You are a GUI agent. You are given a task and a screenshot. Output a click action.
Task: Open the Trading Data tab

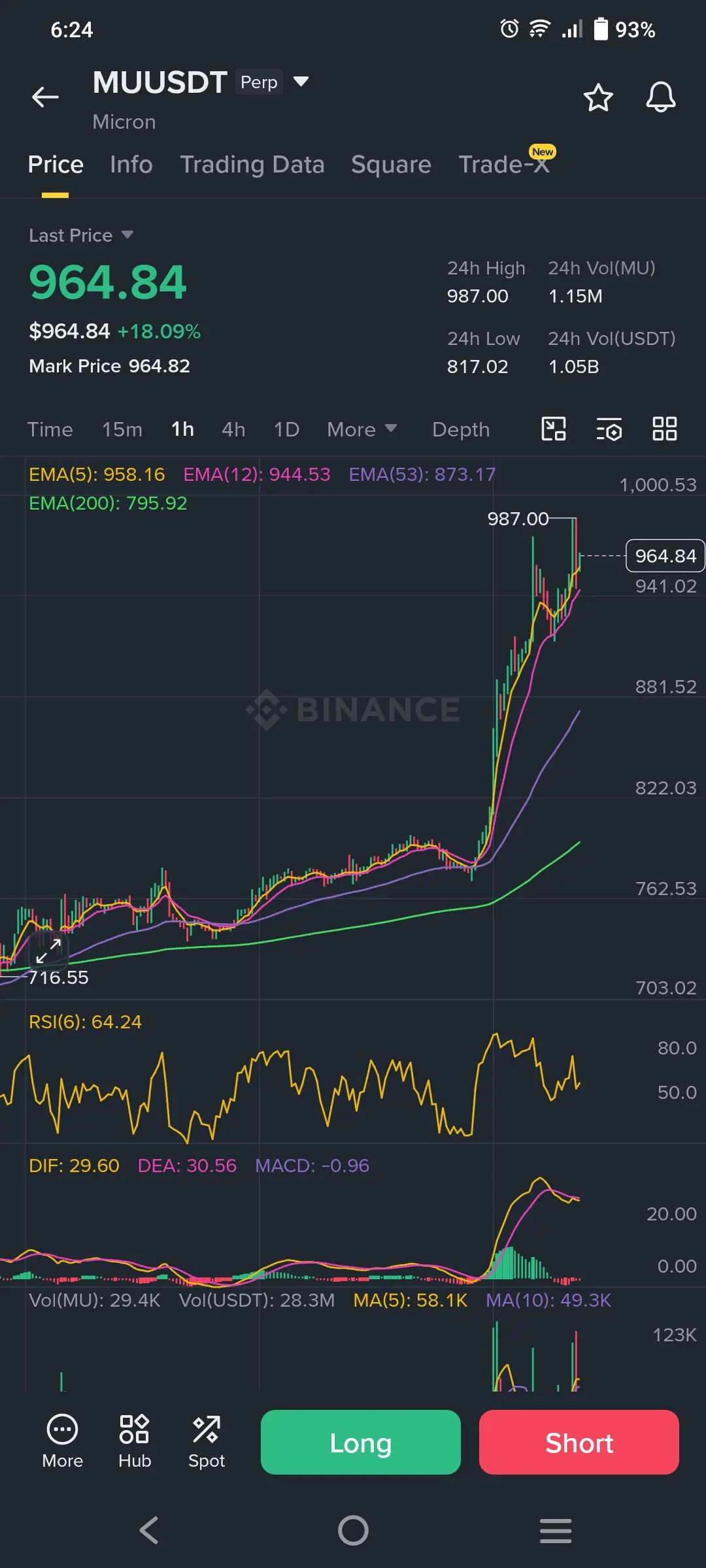pos(252,165)
